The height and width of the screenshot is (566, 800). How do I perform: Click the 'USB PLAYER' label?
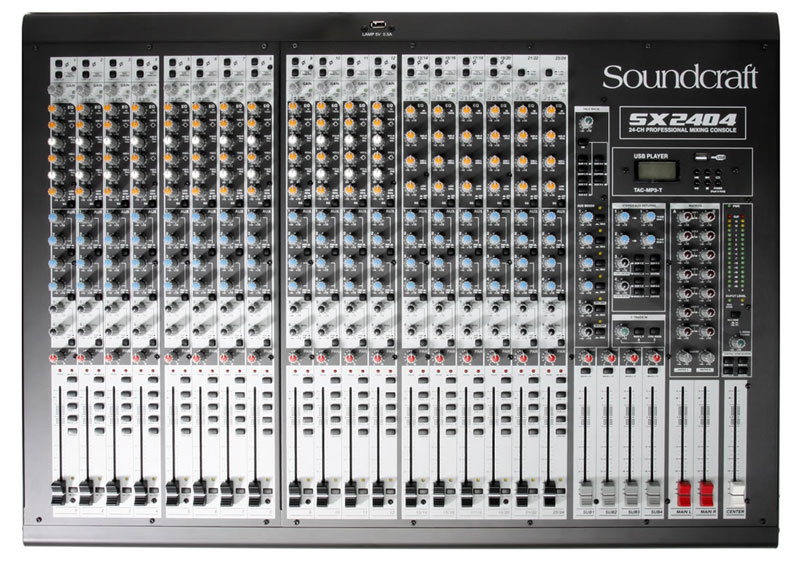651,156
